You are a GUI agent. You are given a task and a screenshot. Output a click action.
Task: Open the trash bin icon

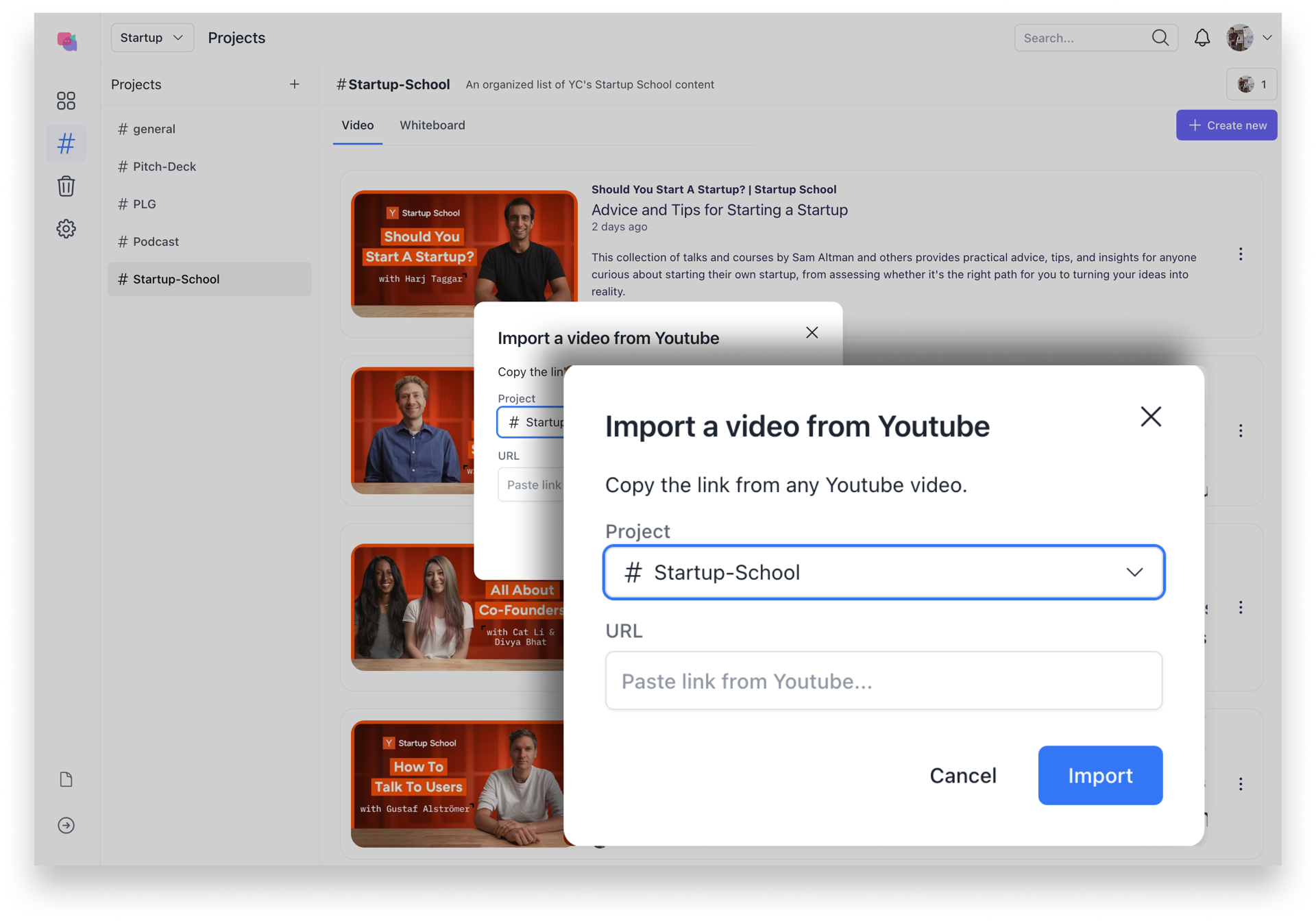click(x=66, y=186)
